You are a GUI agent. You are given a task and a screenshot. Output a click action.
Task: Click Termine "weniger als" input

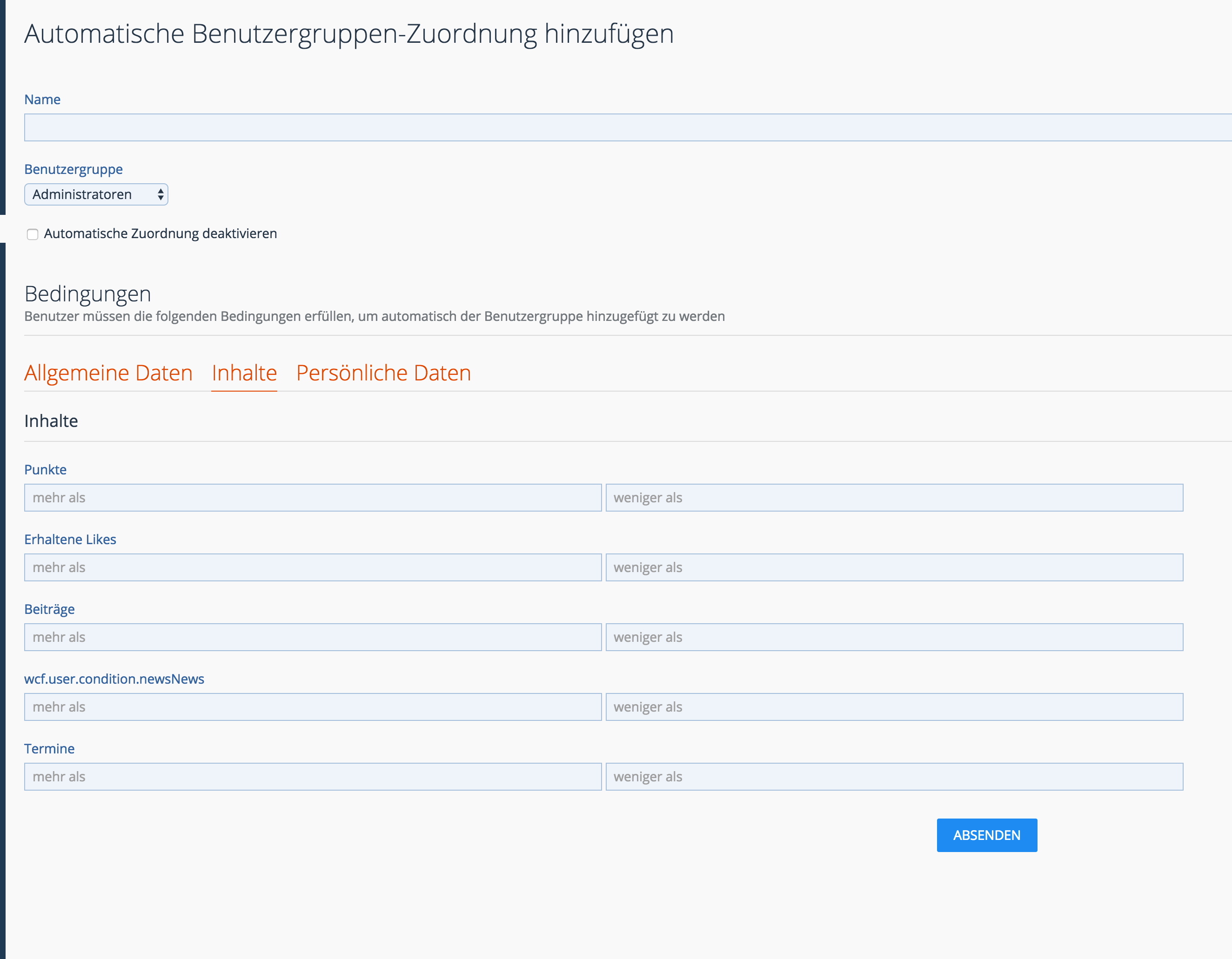(x=894, y=777)
